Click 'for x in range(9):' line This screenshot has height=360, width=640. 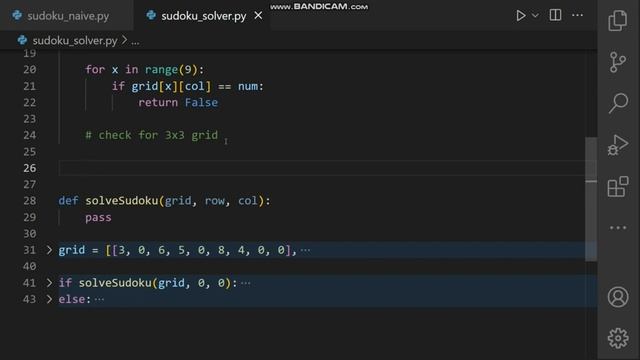click(144, 70)
